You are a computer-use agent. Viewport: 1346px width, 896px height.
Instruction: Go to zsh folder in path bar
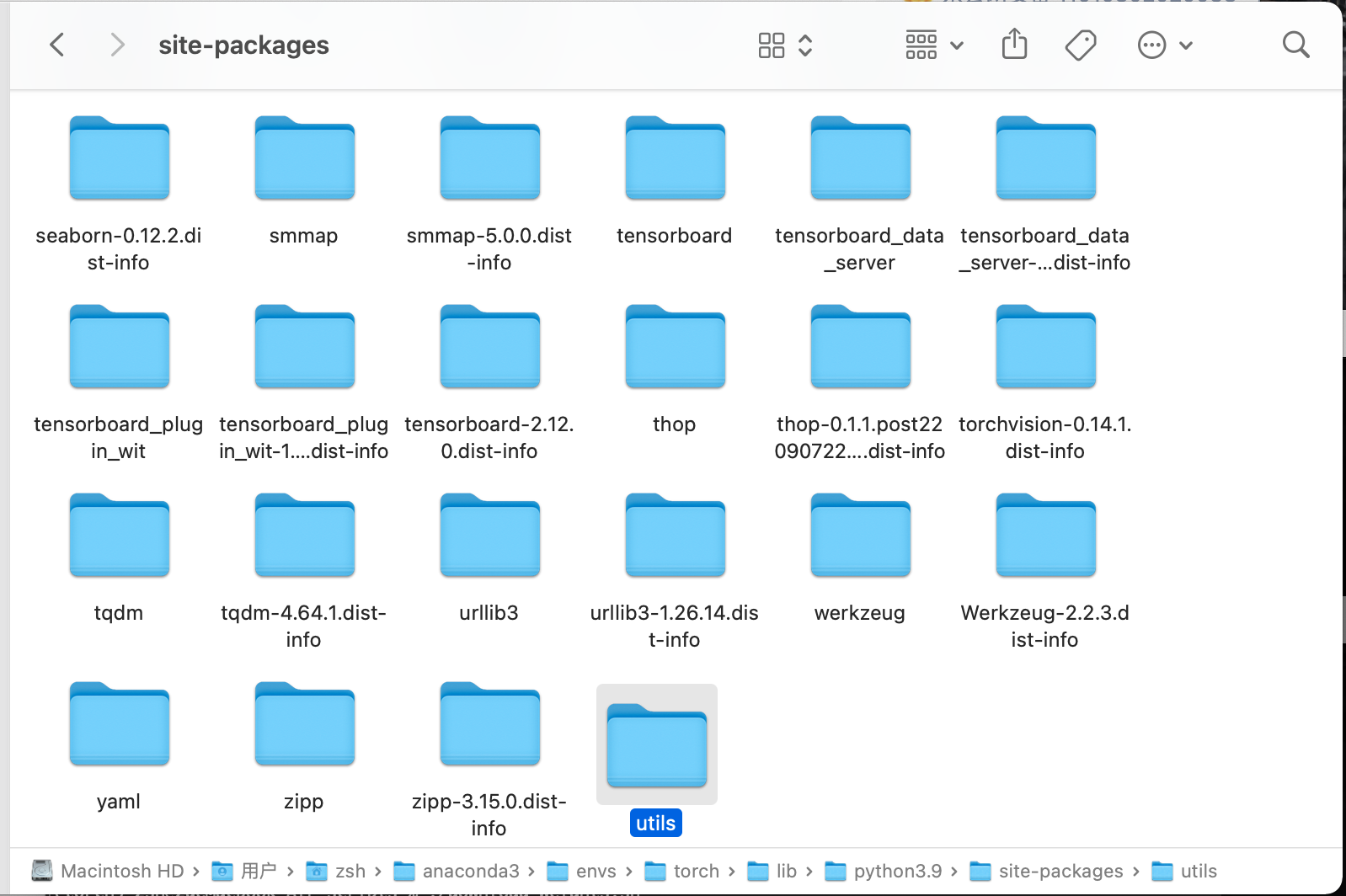[x=335, y=871]
